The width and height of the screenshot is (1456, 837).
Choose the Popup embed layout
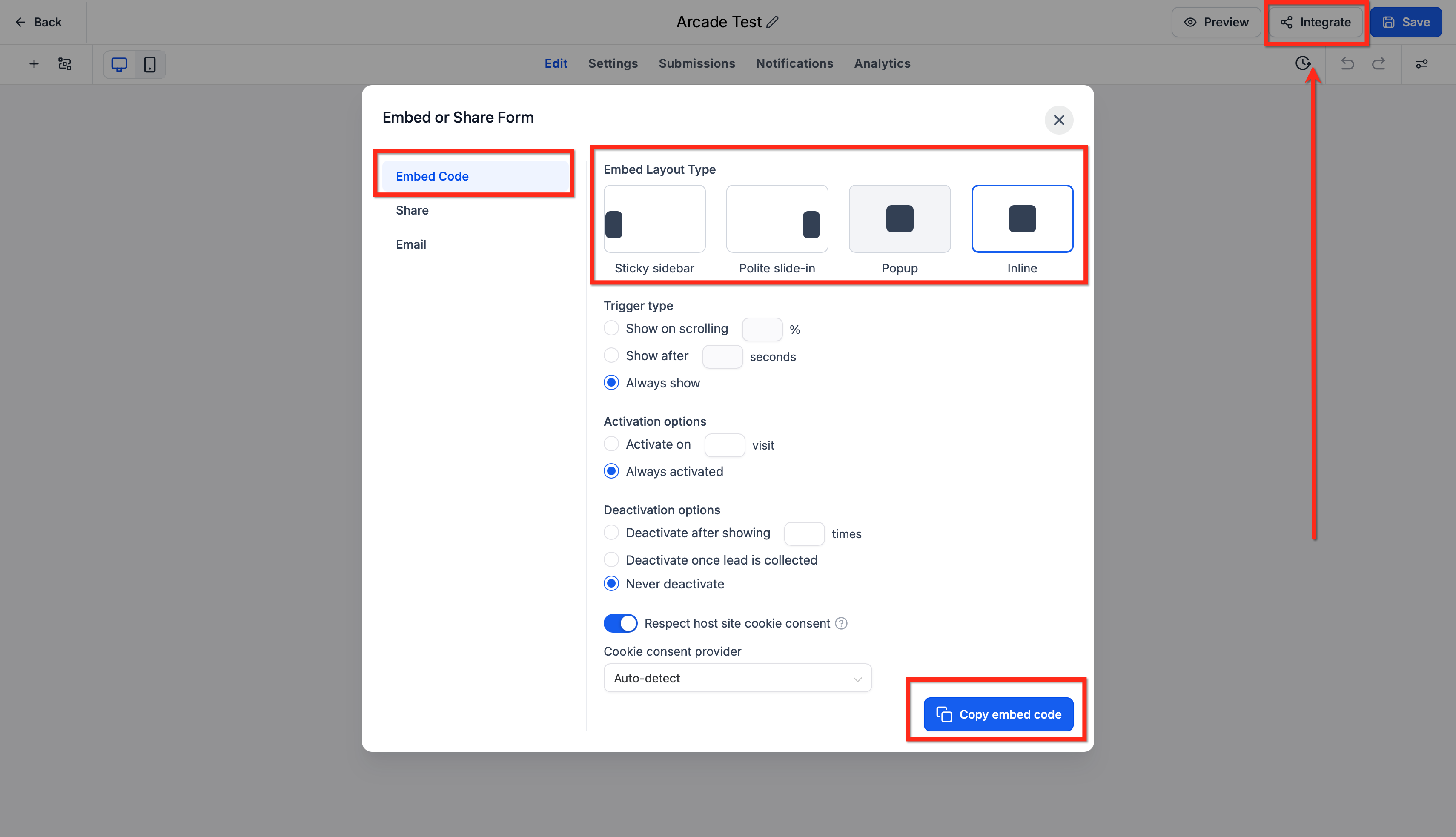pyautogui.click(x=899, y=218)
